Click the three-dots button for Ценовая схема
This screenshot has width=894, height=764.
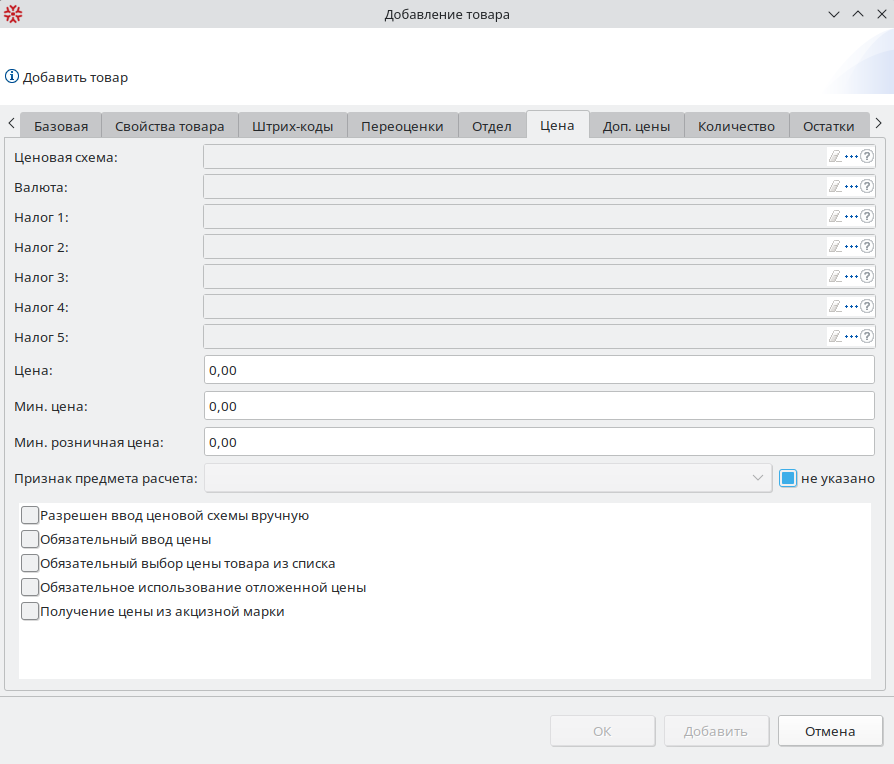[x=852, y=157]
